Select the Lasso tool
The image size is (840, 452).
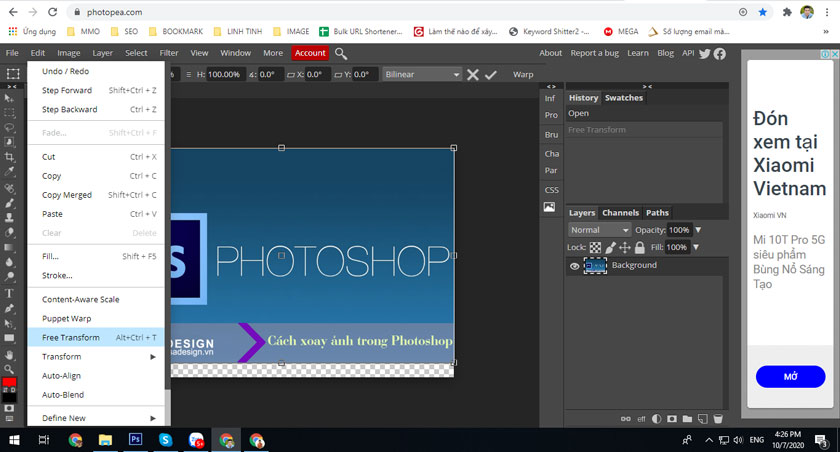point(9,127)
